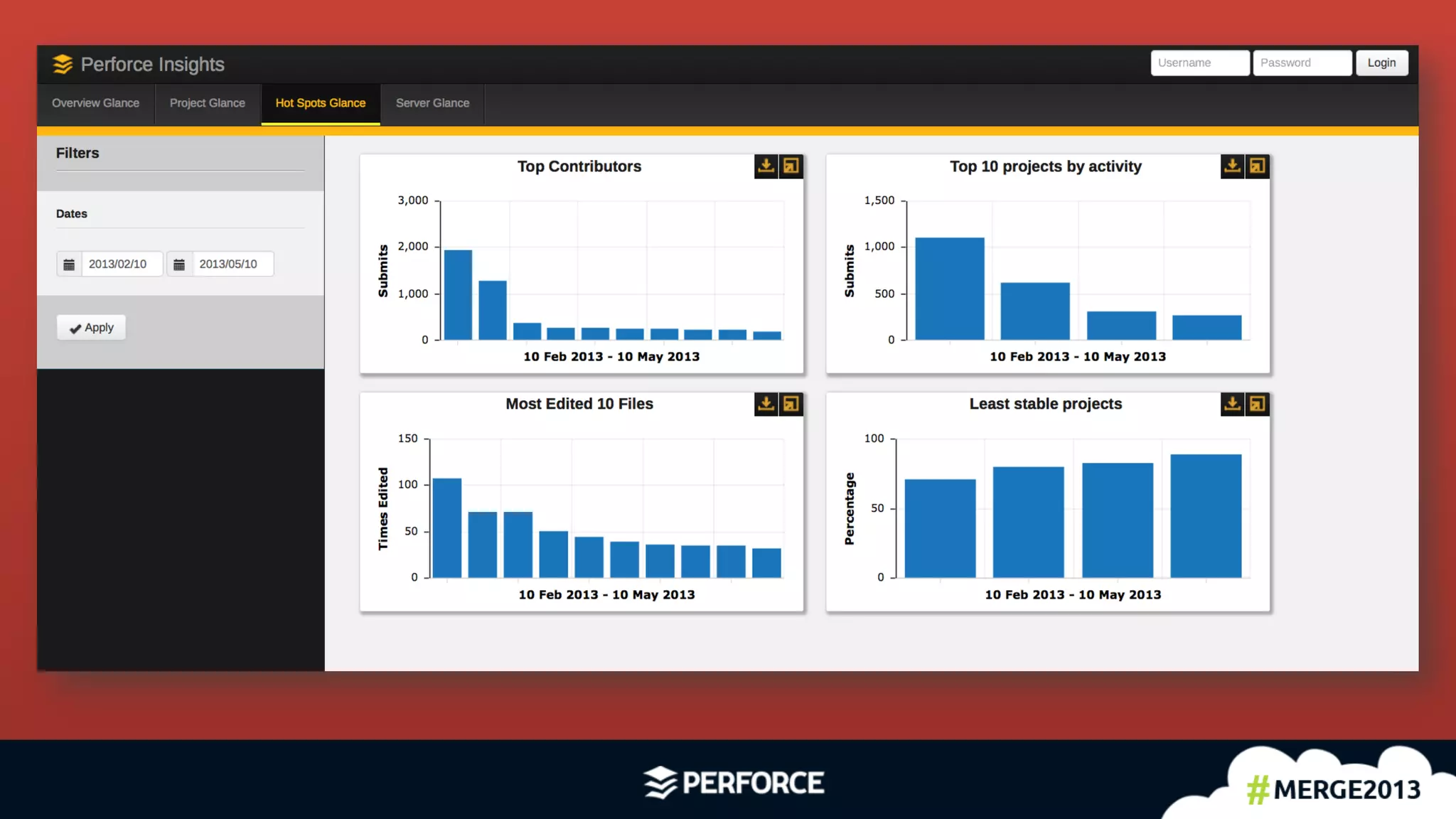Expand the Least stable projects panel
The height and width of the screenshot is (819, 1456).
[x=1258, y=405]
